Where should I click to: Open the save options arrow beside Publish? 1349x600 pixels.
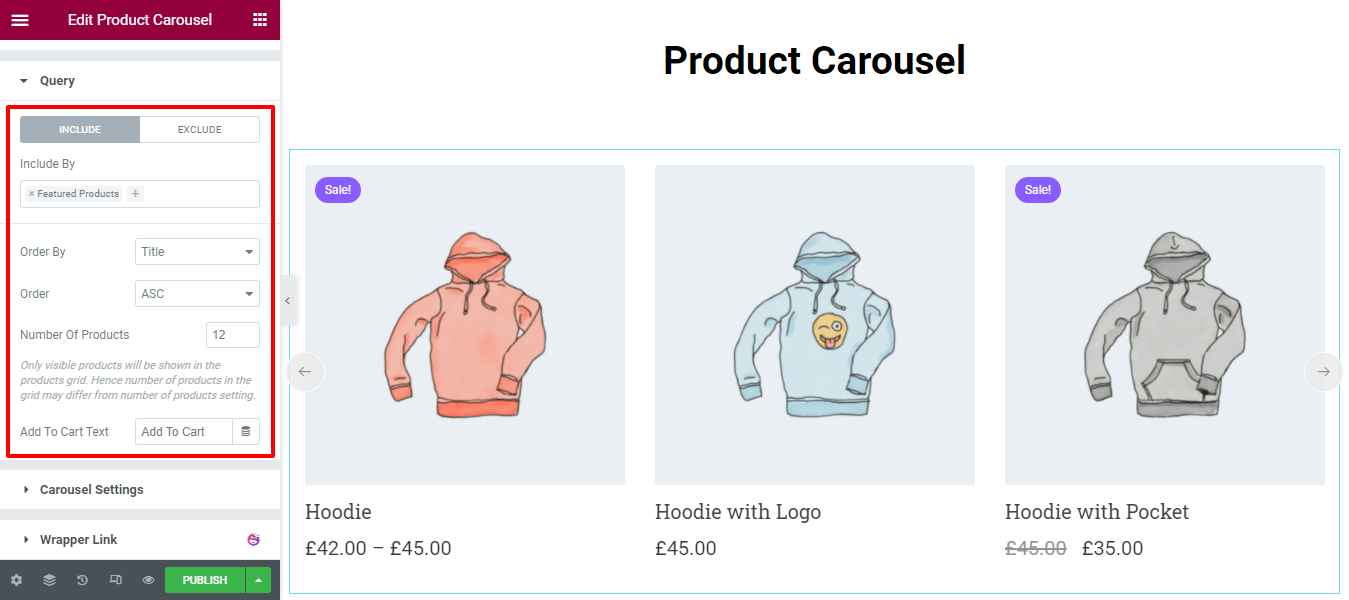tap(259, 580)
